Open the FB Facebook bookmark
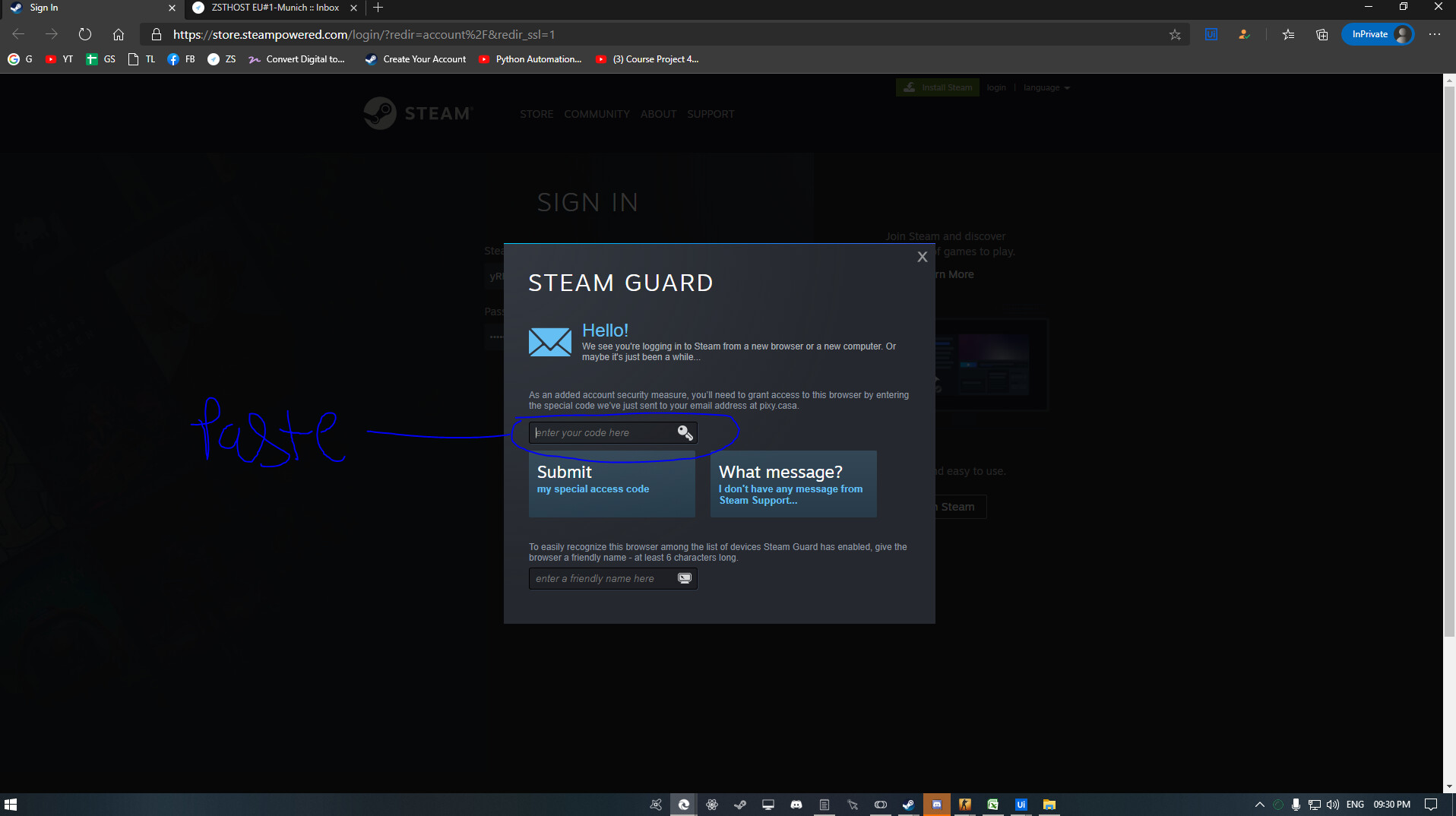This screenshot has height=816, width=1456. click(x=181, y=59)
